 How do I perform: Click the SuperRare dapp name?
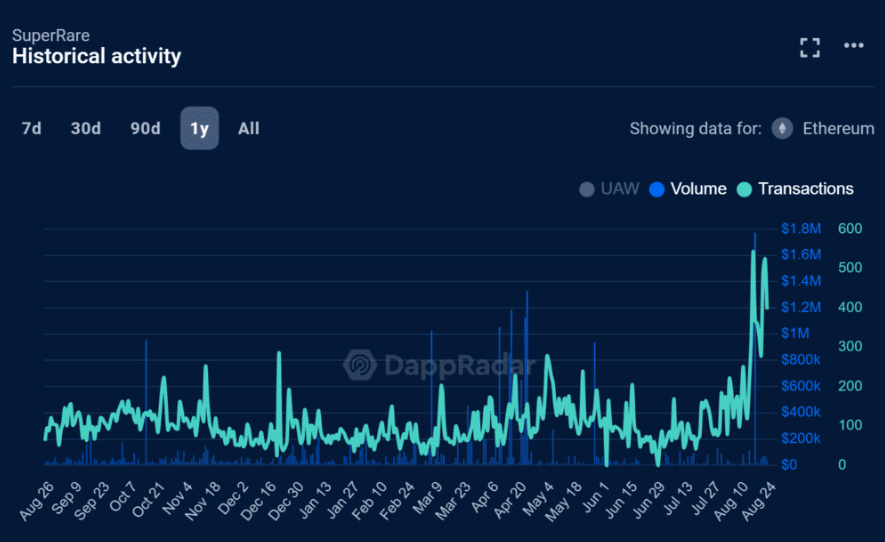51,35
